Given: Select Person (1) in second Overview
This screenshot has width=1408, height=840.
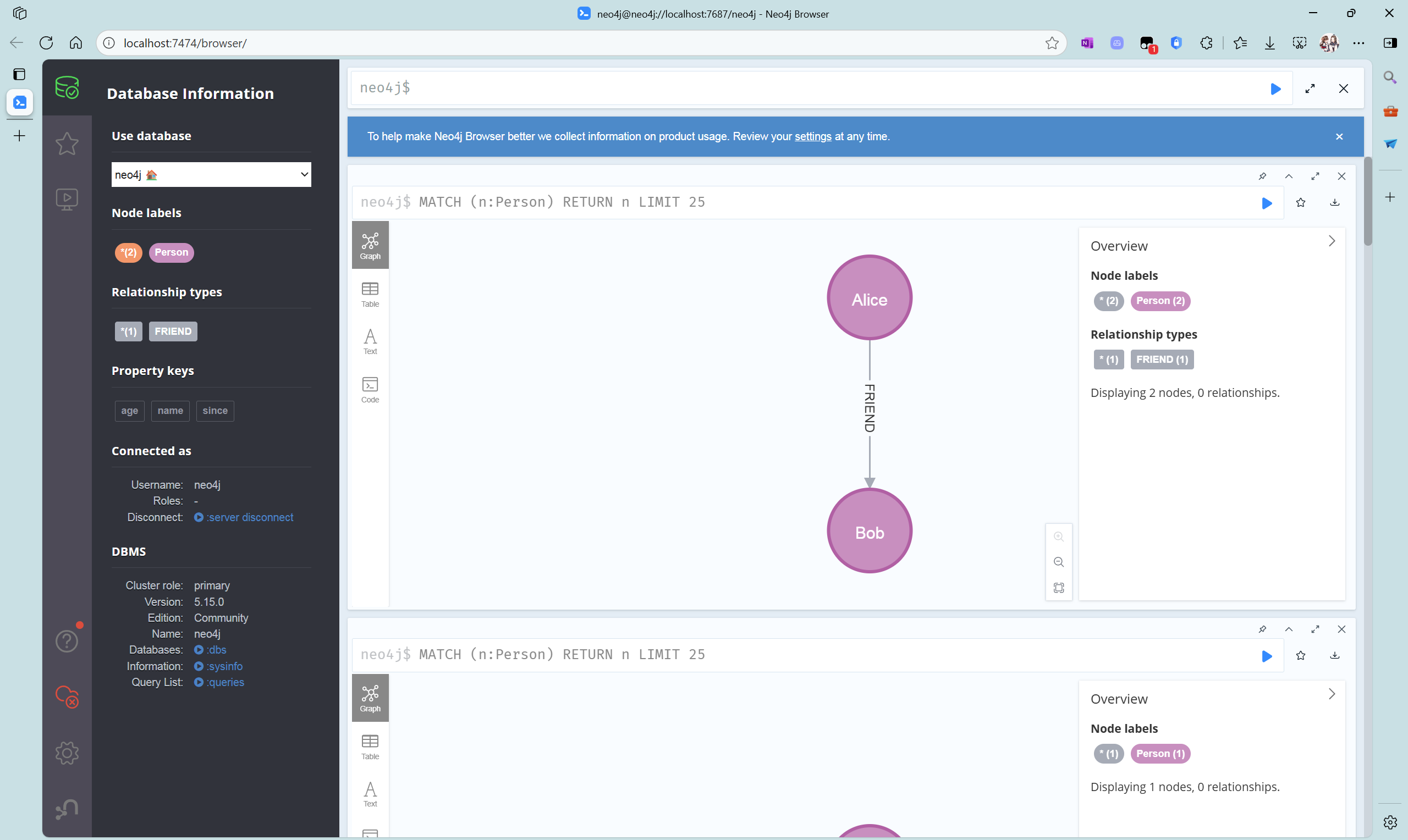Looking at the screenshot, I should [1160, 754].
